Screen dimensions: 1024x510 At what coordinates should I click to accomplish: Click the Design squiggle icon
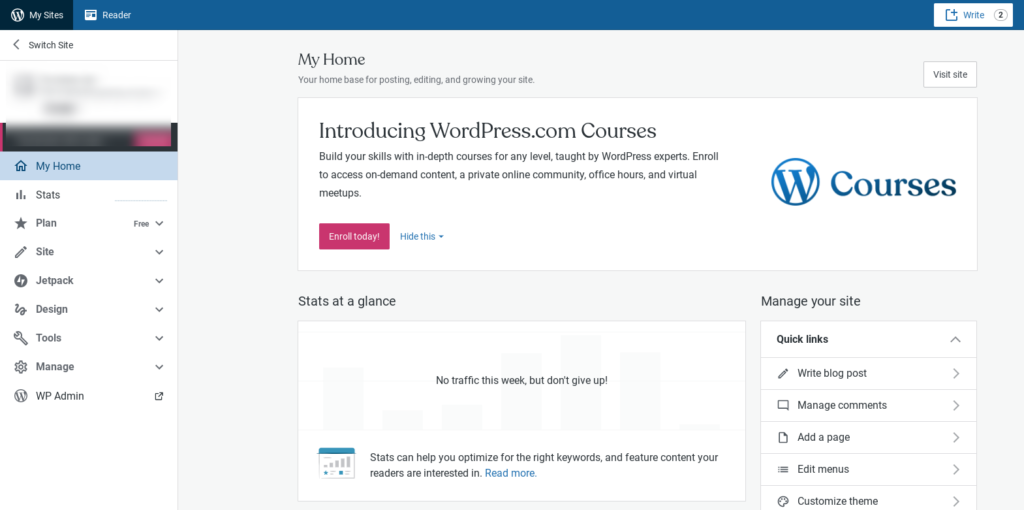pyautogui.click(x=21, y=310)
